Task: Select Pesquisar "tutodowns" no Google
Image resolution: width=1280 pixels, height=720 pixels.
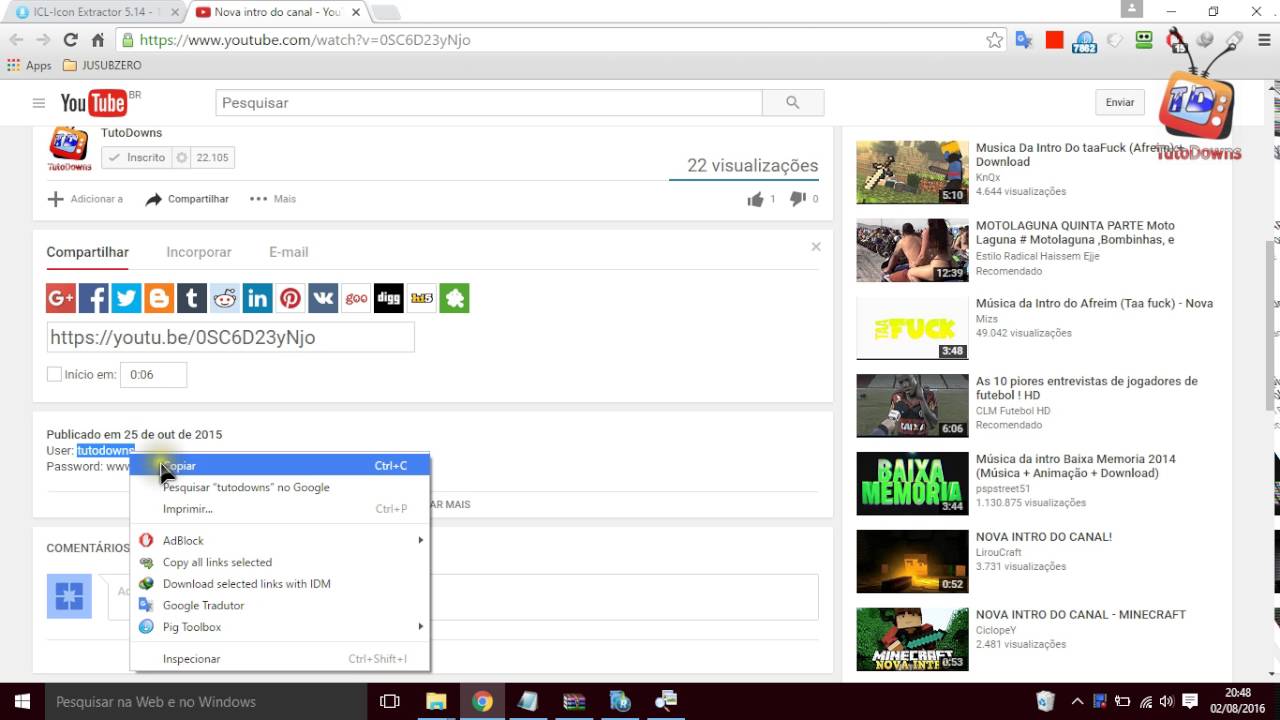Action: tap(280, 488)
